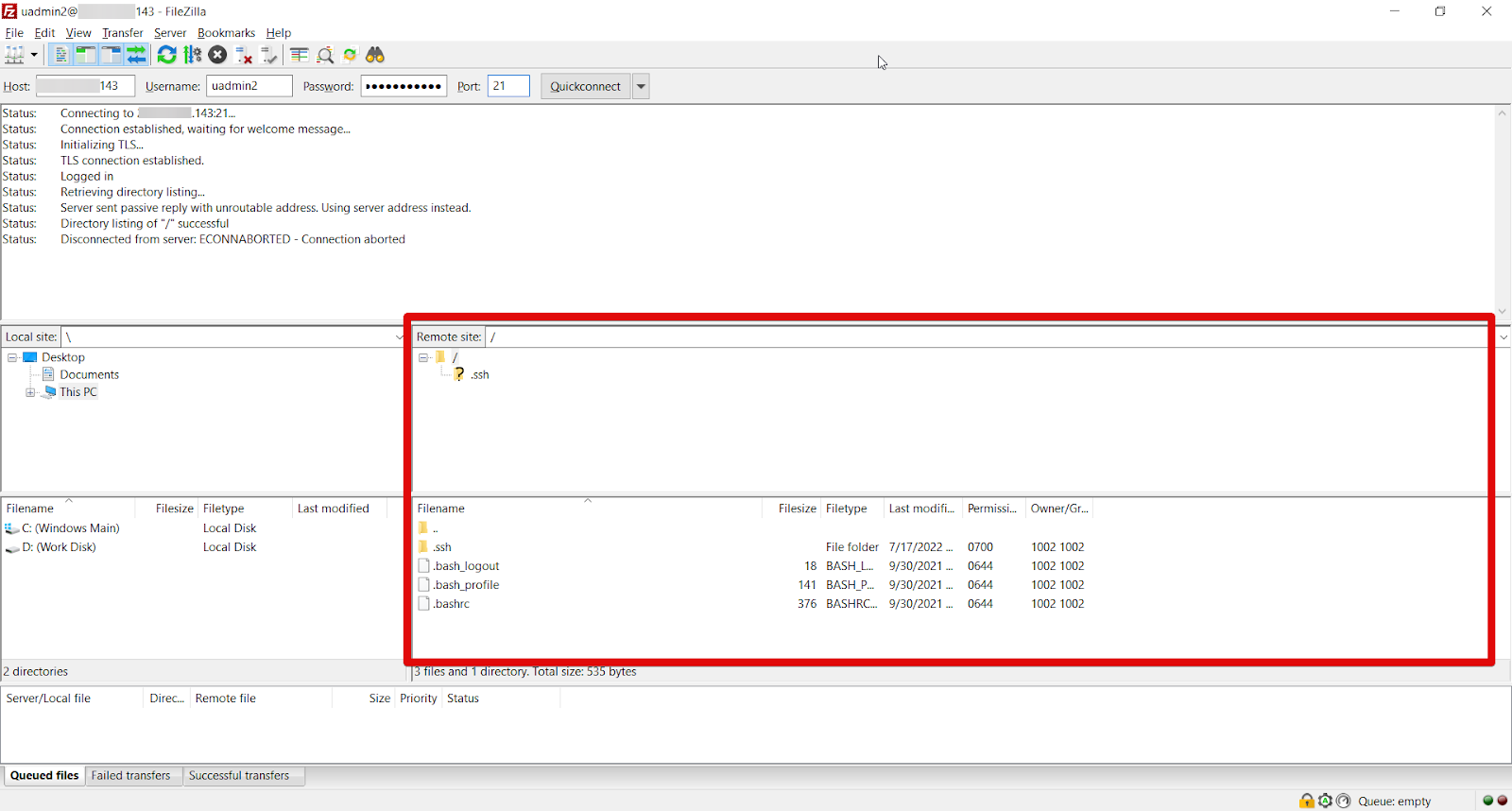The width and height of the screenshot is (1512, 811).
Task: Select the remote root folder in tree
Action: pyautogui.click(x=455, y=357)
